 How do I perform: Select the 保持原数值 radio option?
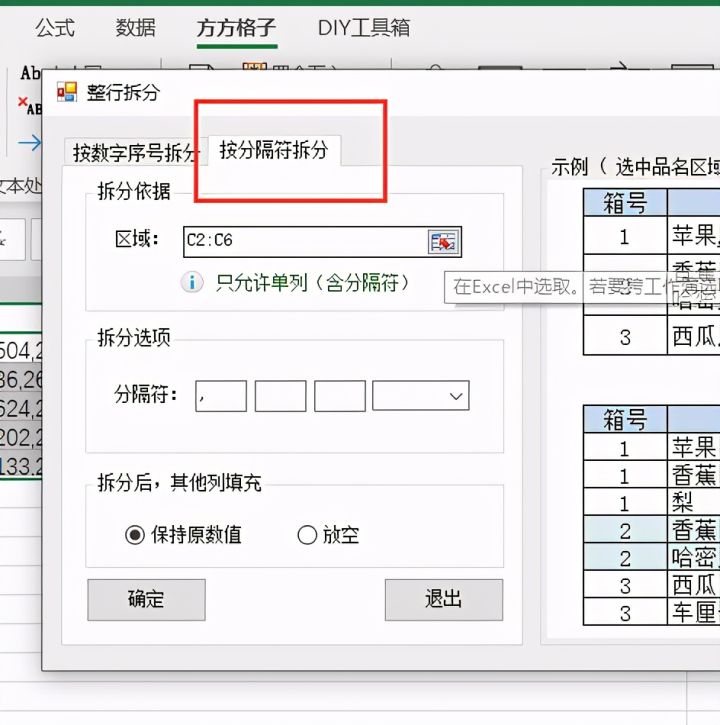[183, 535]
